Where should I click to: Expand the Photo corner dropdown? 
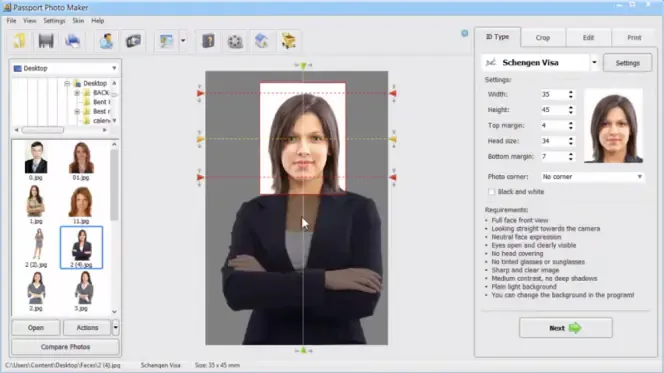click(x=639, y=177)
